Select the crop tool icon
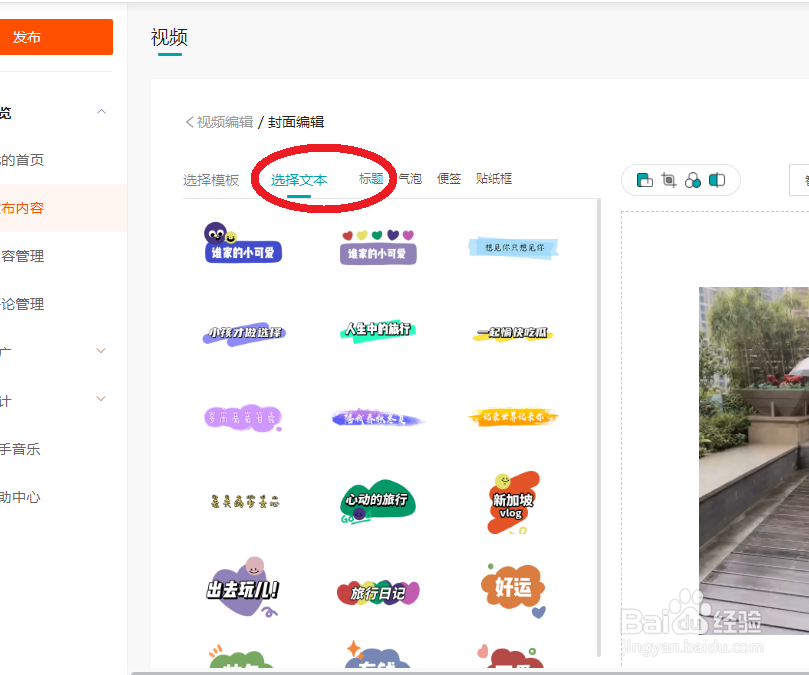The width and height of the screenshot is (809, 675). (668, 180)
